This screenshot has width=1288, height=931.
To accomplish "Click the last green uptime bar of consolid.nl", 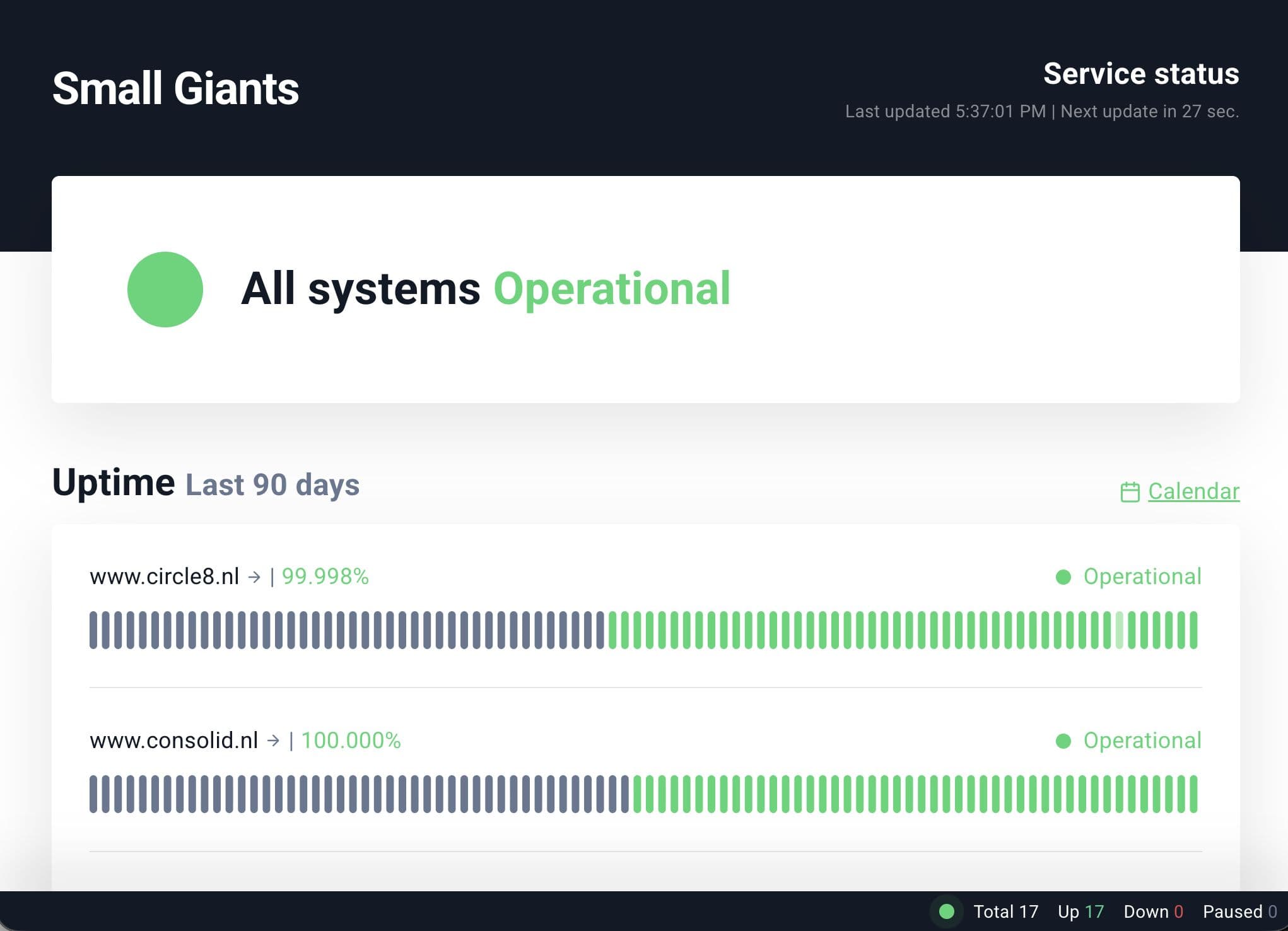I will click(x=1193, y=794).
